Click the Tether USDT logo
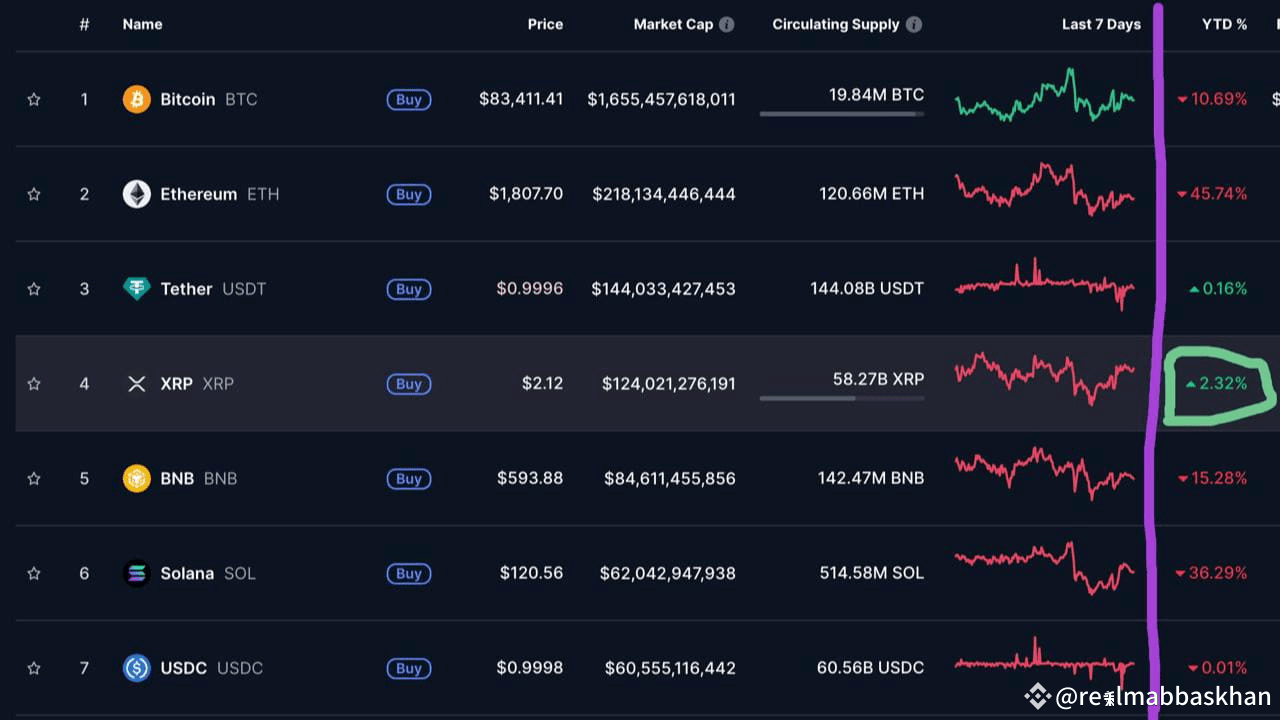1280x720 pixels. coord(136,289)
